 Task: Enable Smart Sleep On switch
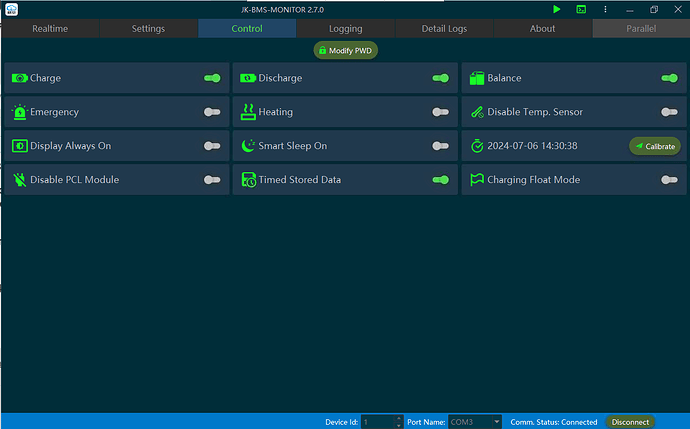[440, 146]
